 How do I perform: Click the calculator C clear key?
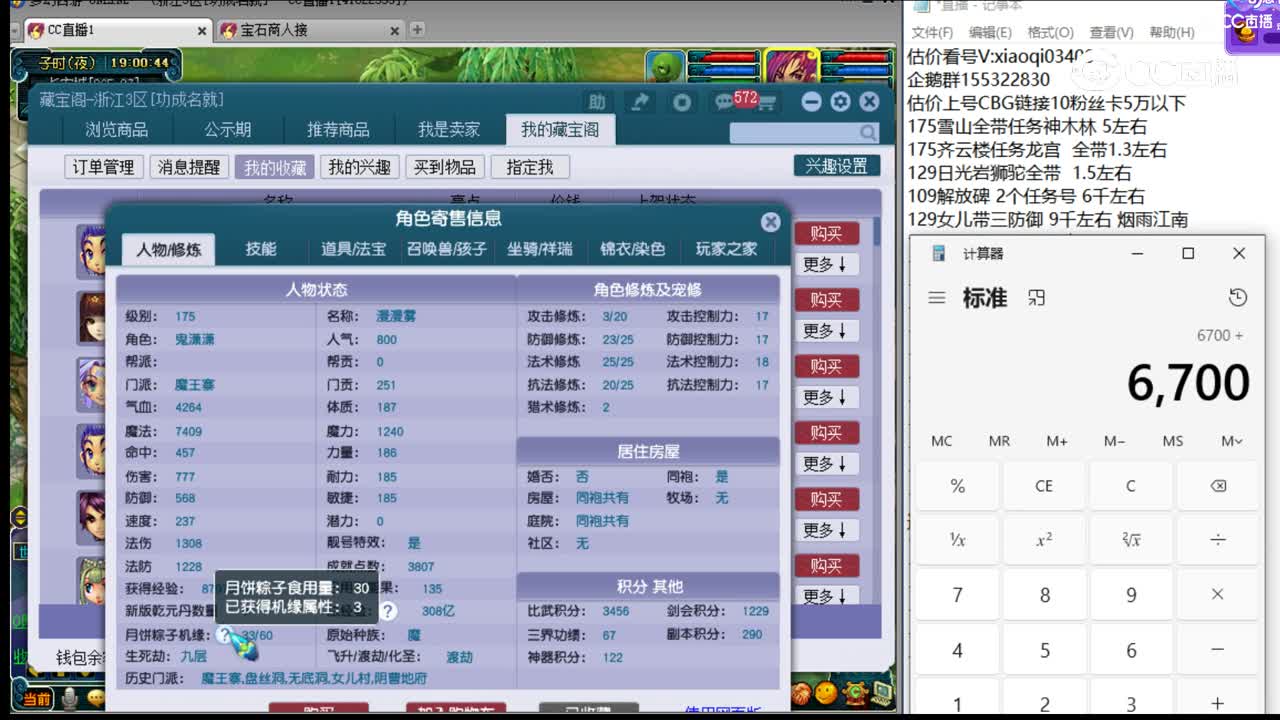point(1131,486)
